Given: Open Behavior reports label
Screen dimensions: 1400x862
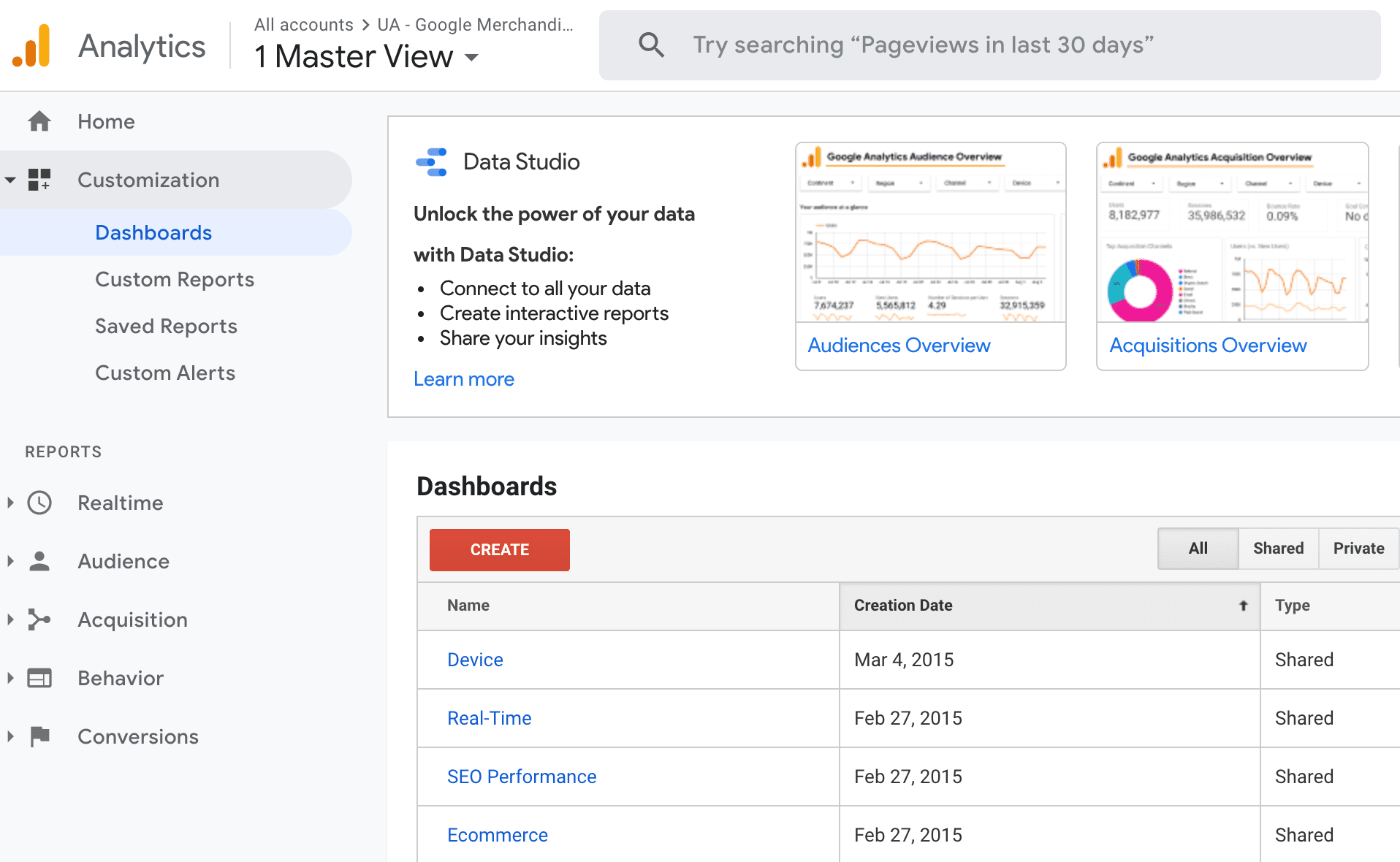Looking at the screenshot, I should point(121,678).
